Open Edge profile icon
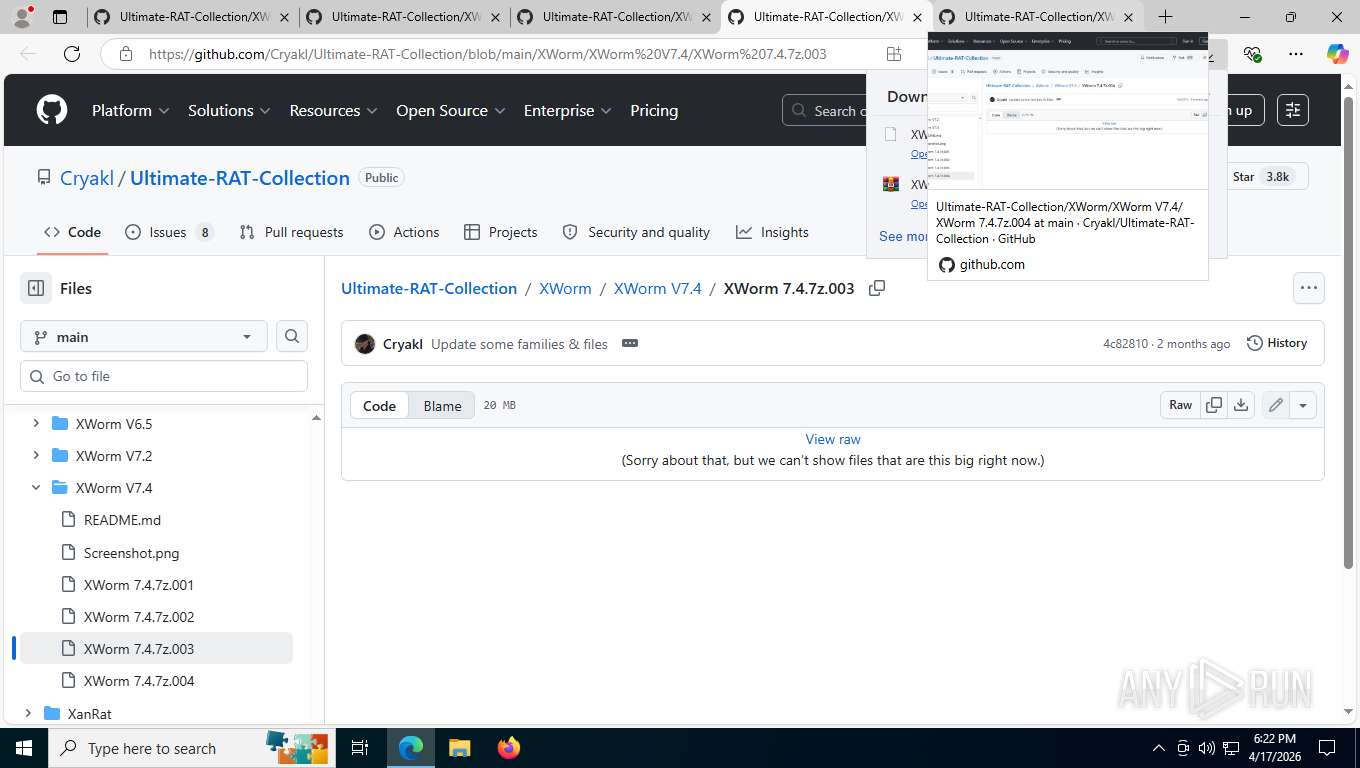This screenshot has width=1360, height=768. pyautogui.click(x=22, y=17)
